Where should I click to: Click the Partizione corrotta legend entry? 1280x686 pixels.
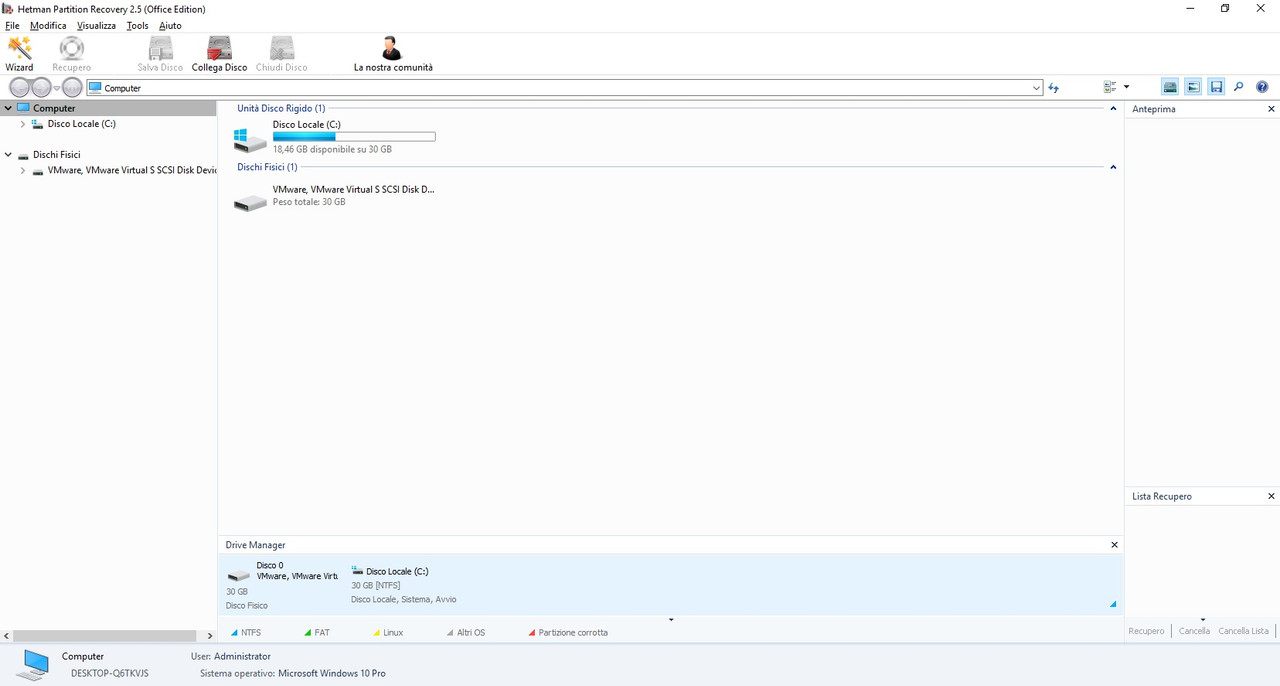tap(568, 632)
